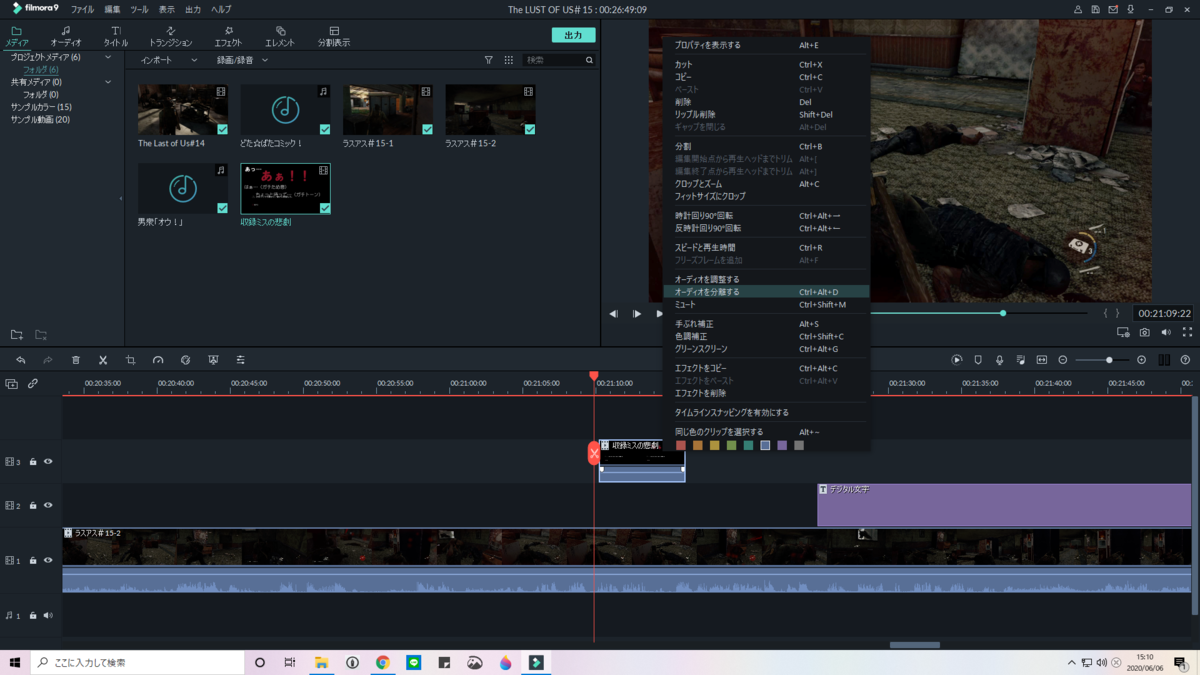The image size is (1200, 675).
Task: Click the render preview icon above timeline
Action: [956, 360]
